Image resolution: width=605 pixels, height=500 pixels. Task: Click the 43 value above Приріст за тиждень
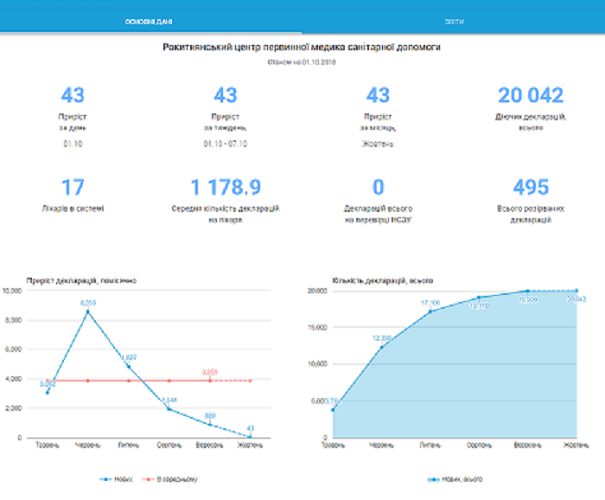225,95
